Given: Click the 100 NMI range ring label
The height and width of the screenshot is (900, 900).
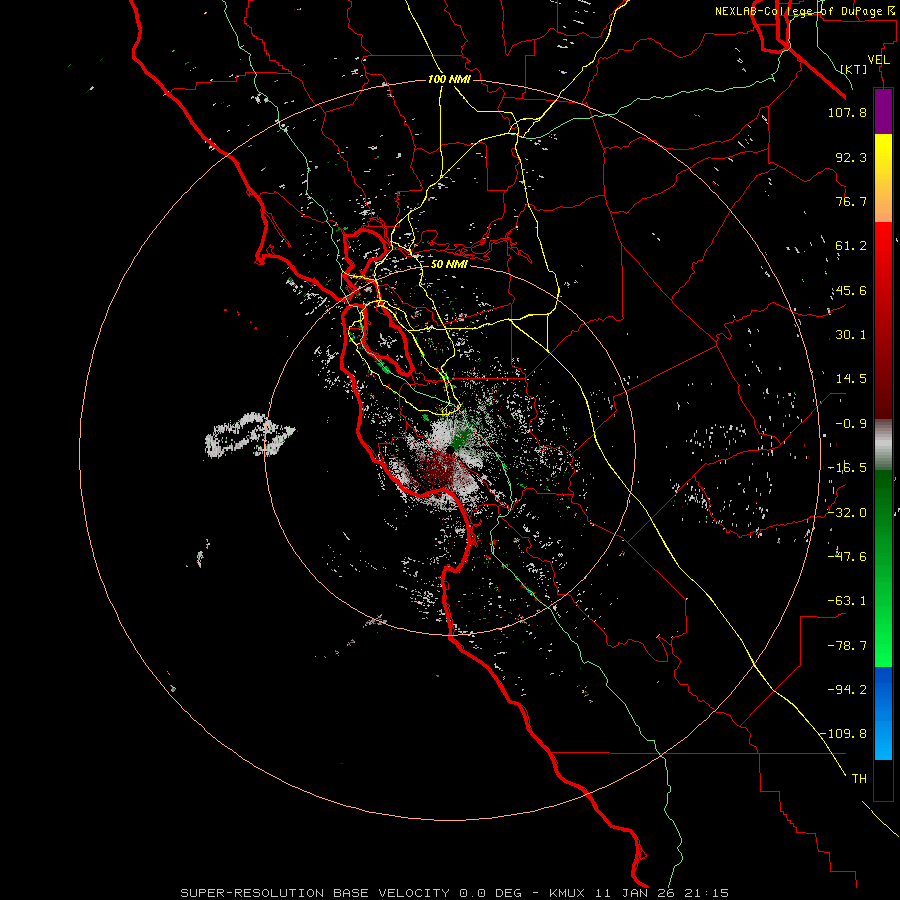Looking at the screenshot, I should (449, 79).
